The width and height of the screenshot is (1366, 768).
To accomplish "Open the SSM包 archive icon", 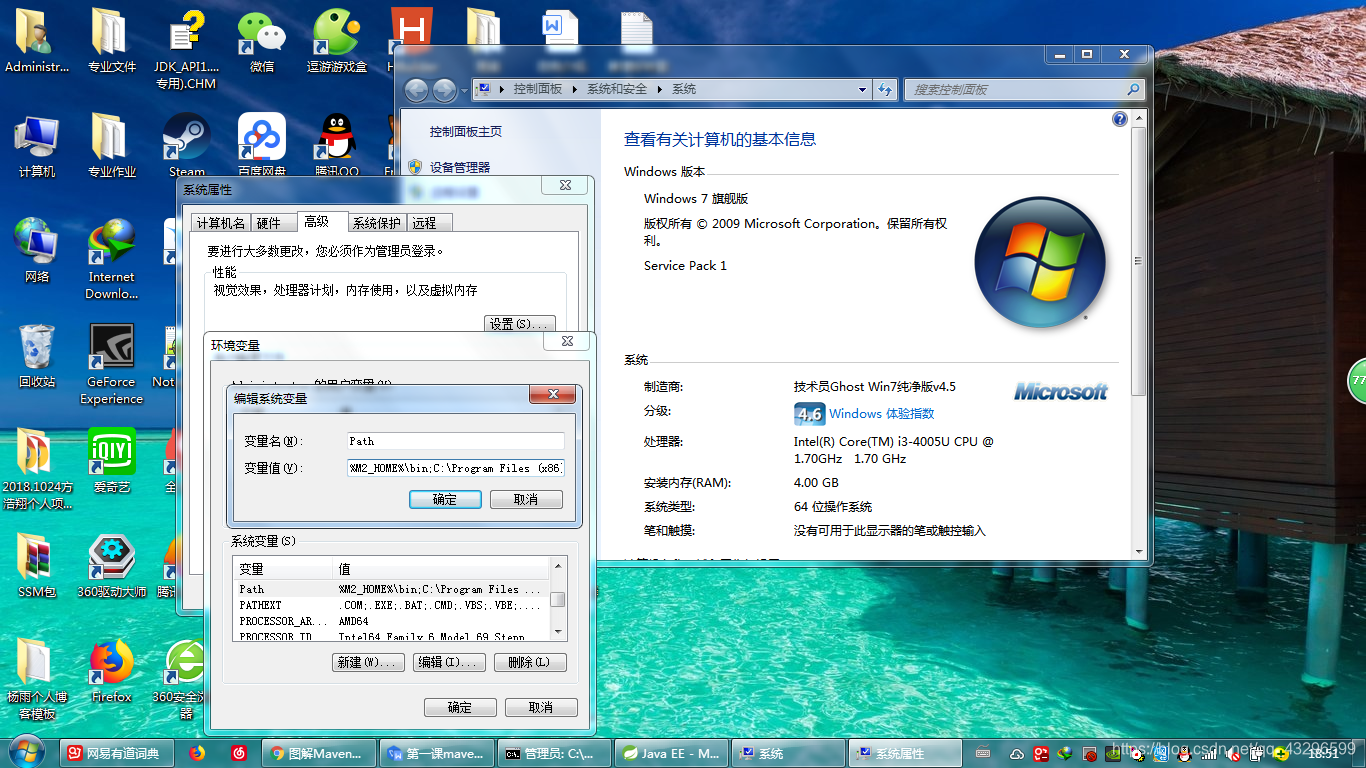I will coord(37,566).
